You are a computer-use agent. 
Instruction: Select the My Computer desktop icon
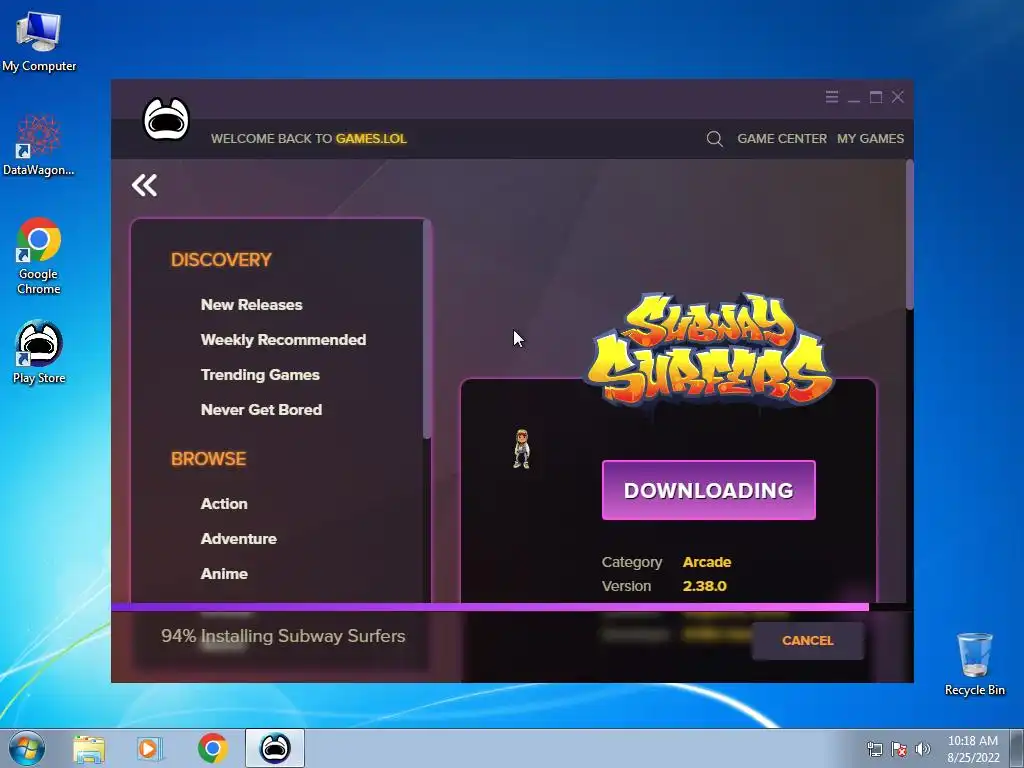39,40
